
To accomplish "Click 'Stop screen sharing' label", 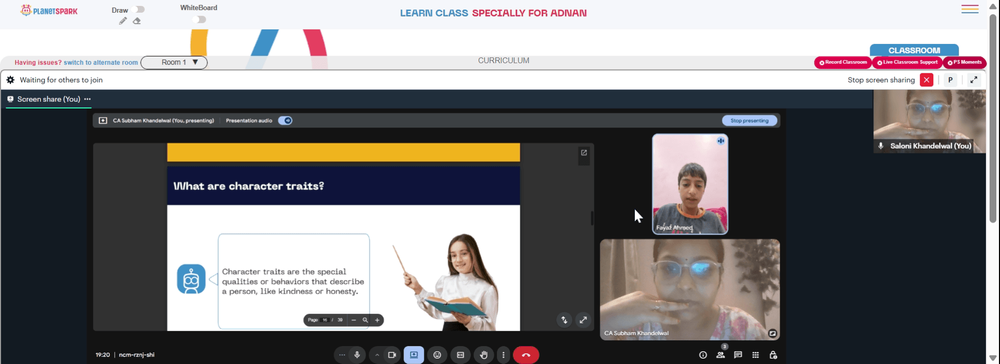I will pos(881,80).
